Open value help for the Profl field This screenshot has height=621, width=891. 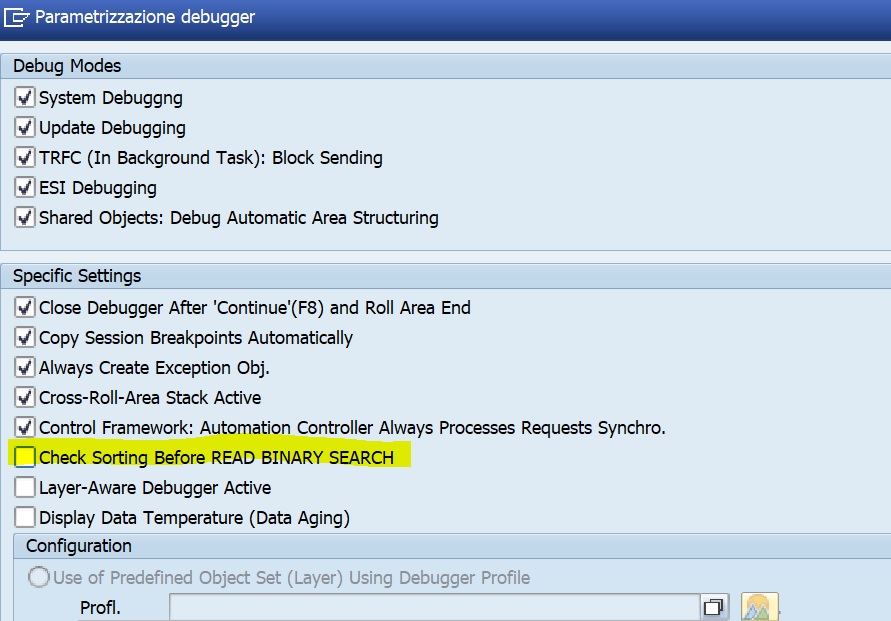point(712,606)
